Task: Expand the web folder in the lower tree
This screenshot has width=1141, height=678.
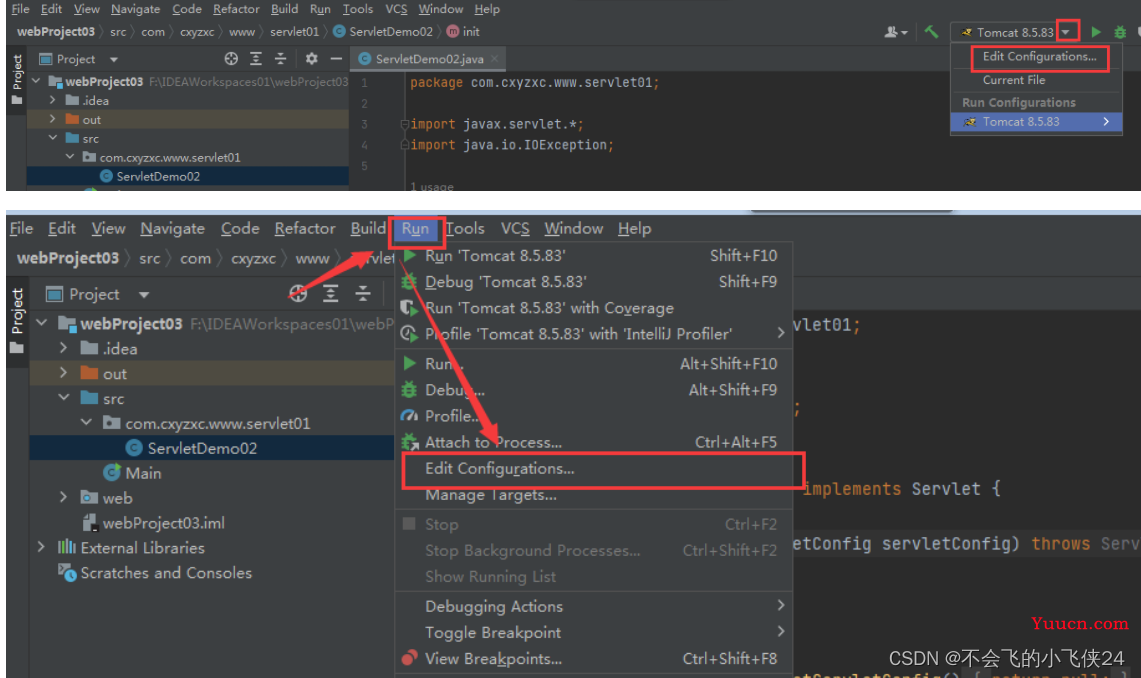Action: coord(63,498)
